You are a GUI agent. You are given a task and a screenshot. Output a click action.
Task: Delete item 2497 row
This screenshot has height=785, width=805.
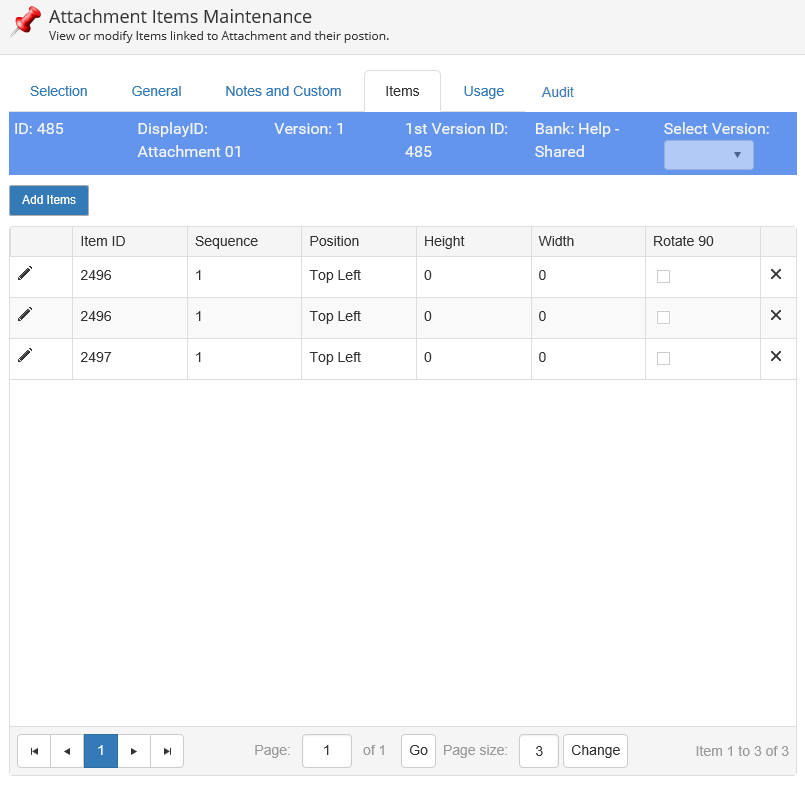[776, 356]
